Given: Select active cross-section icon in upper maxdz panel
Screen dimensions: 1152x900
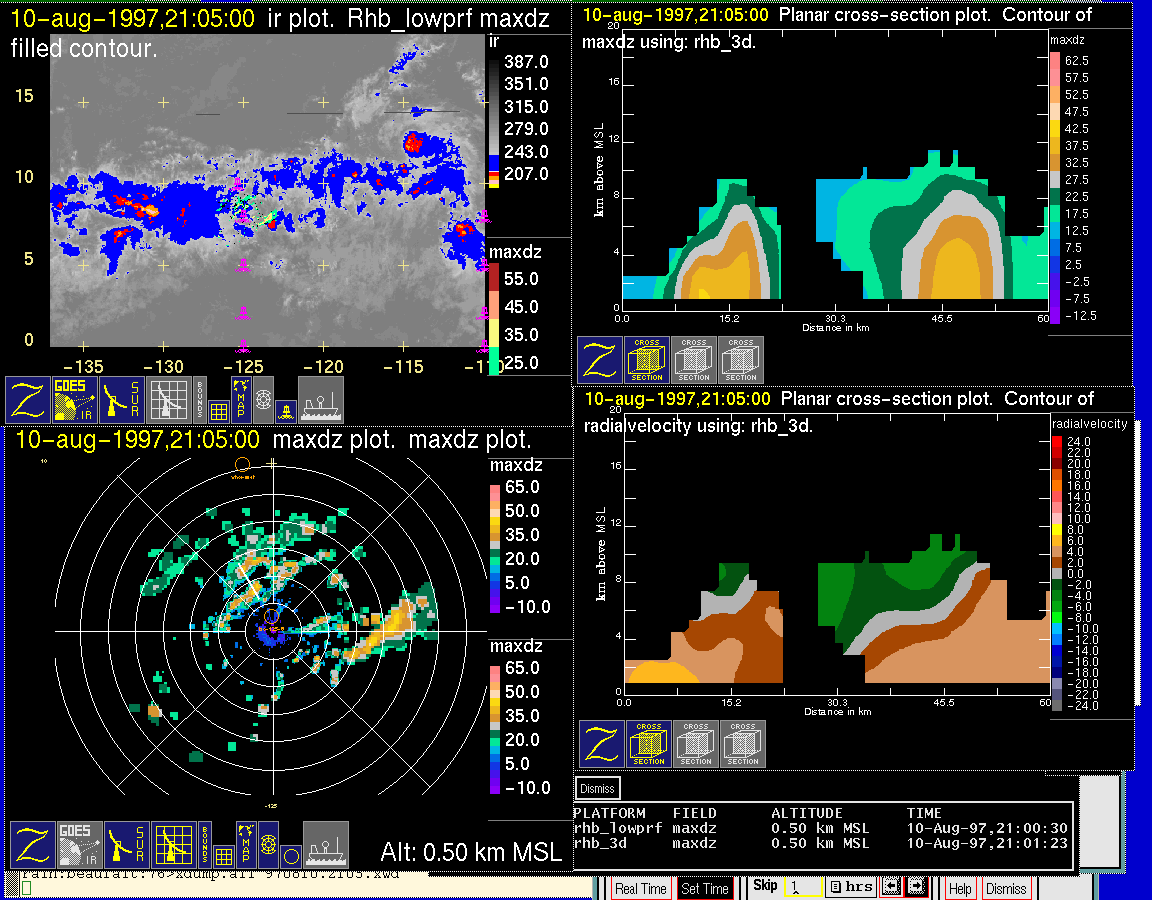Looking at the screenshot, I should [x=647, y=360].
